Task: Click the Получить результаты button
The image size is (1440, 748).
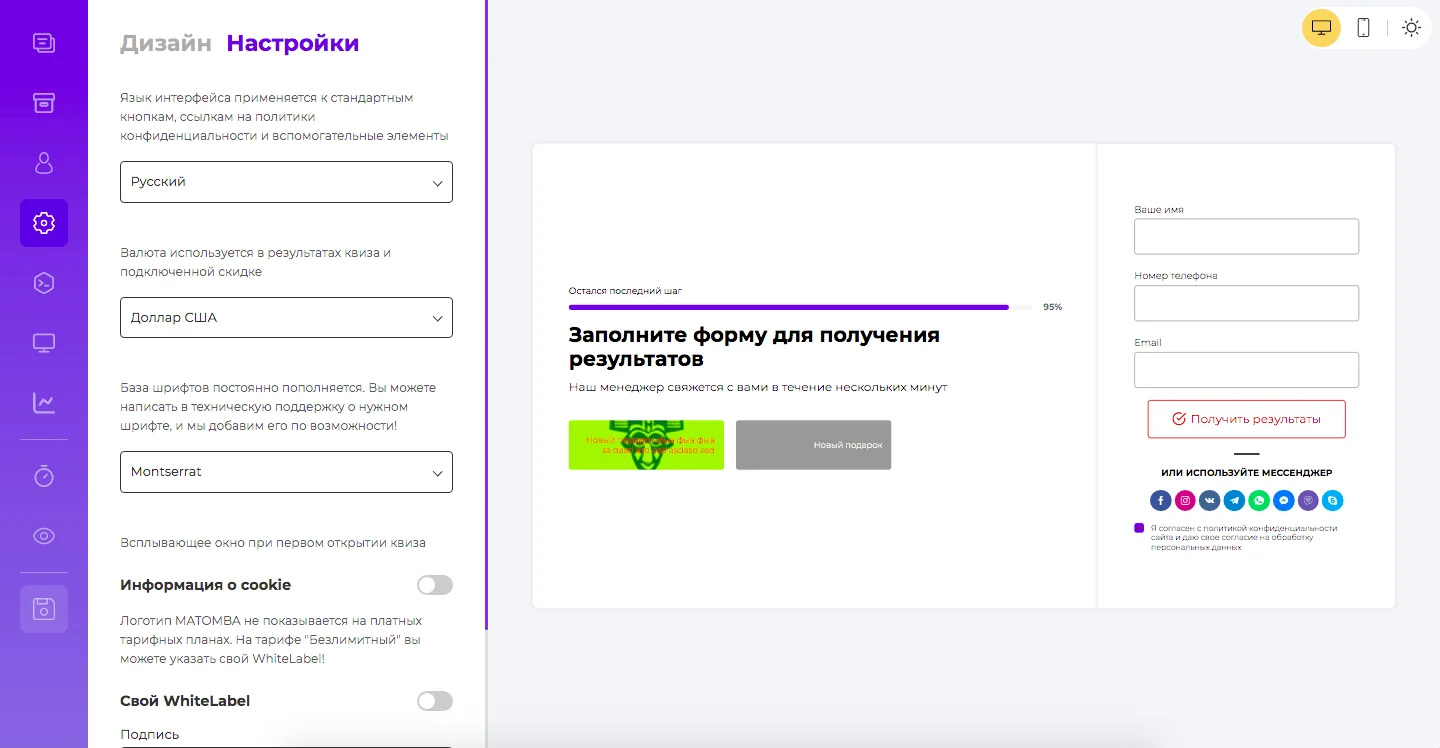Action: pyautogui.click(x=1246, y=419)
